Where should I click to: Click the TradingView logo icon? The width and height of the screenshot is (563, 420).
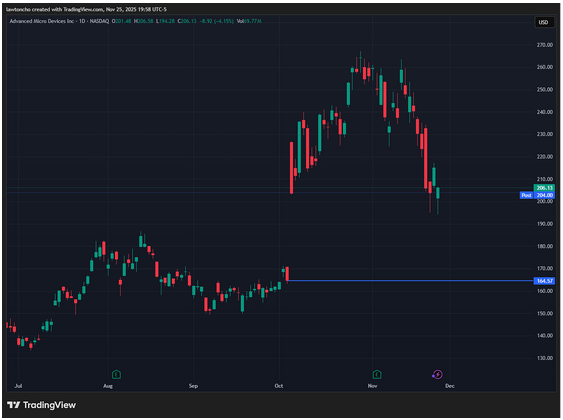[x=14, y=405]
